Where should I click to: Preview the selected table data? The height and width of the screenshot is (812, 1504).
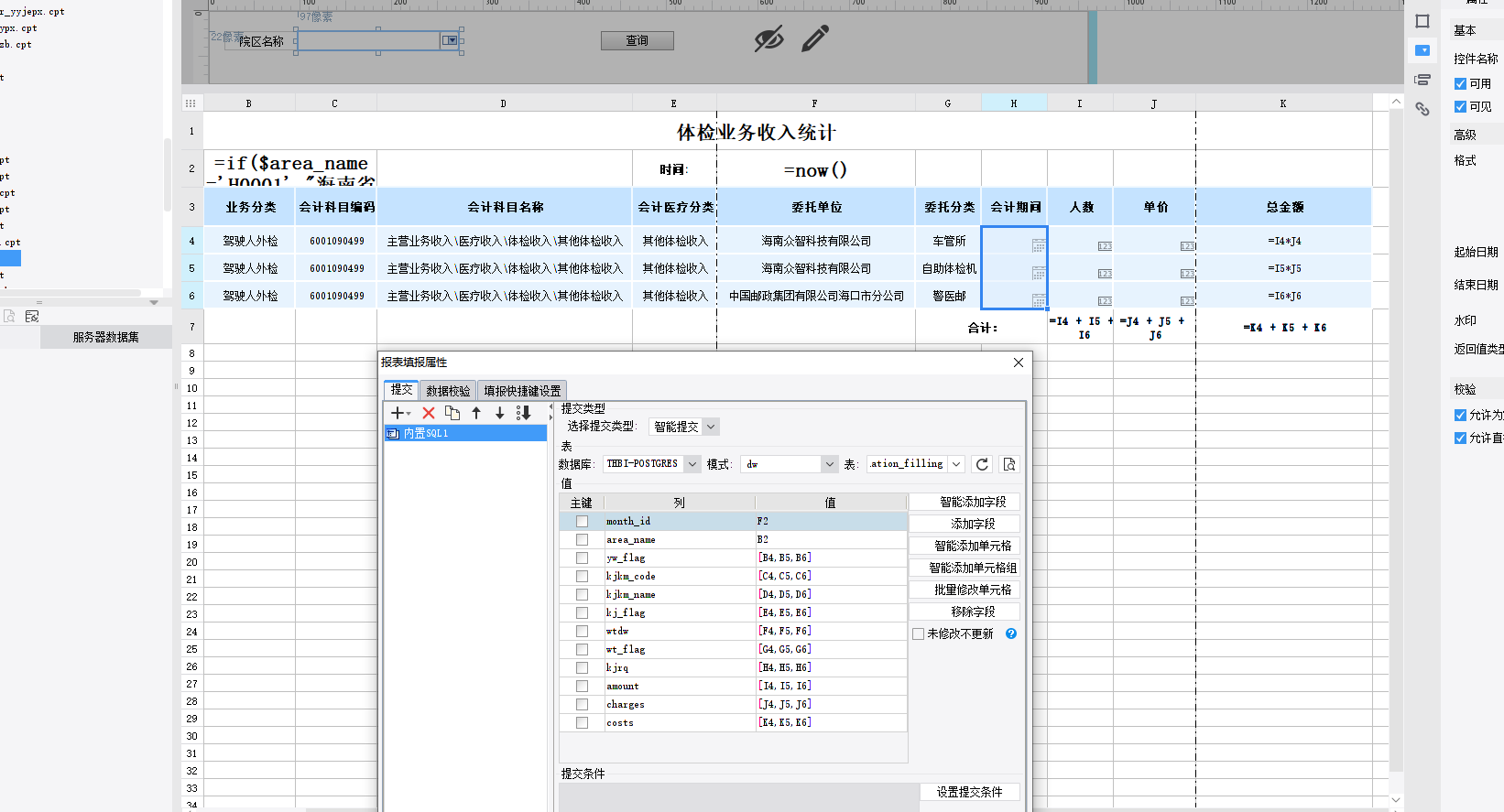coord(1009,464)
